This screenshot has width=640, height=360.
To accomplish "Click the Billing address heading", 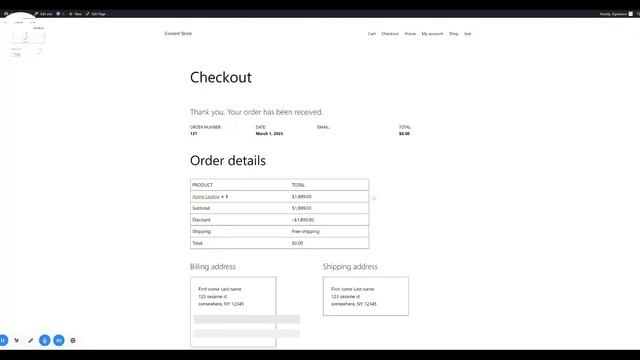I will (213, 267).
